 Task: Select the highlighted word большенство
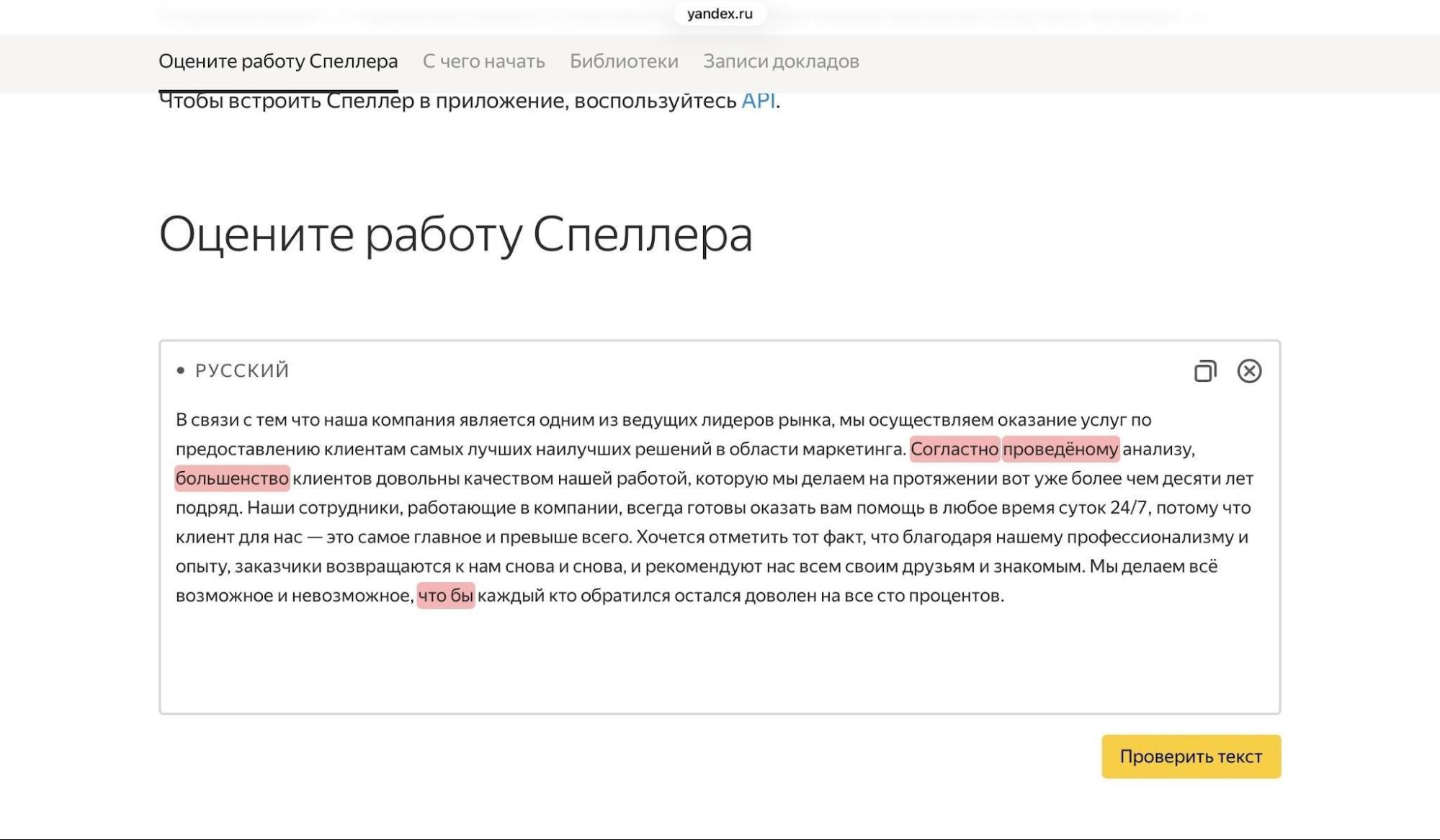tap(232, 478)
